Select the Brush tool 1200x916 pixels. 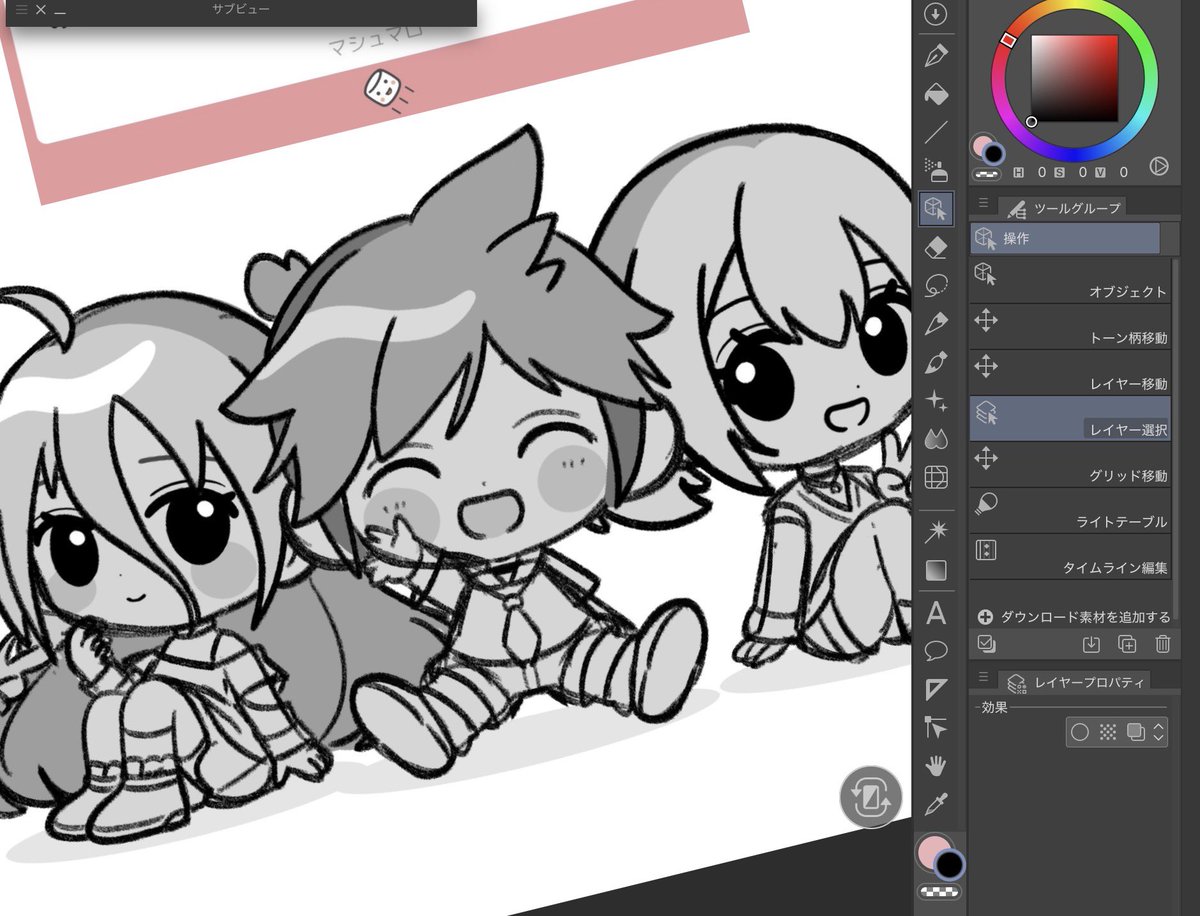(x=936, y=361)
